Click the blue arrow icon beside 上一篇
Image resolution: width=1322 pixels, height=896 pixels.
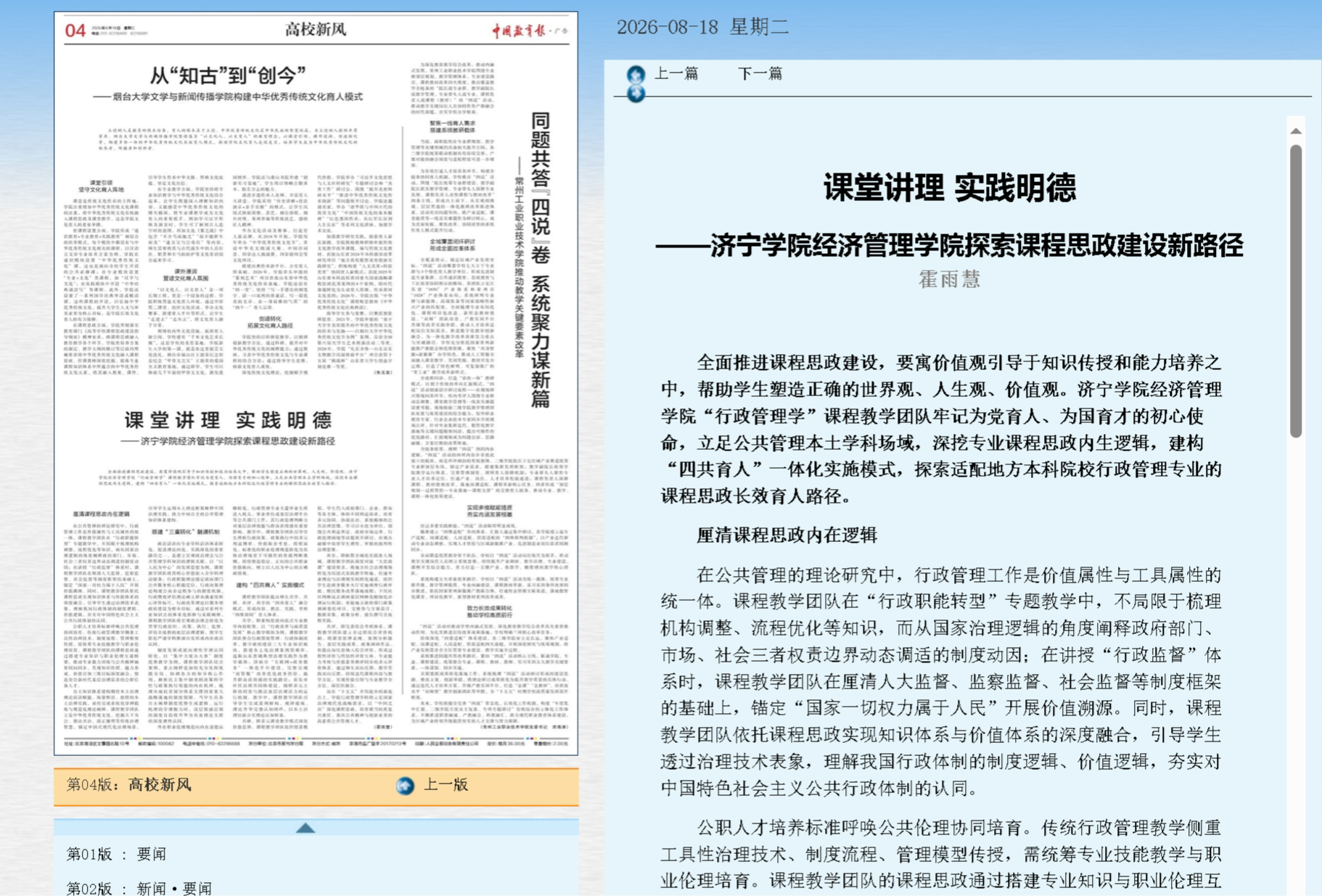[x=636, y=74]
